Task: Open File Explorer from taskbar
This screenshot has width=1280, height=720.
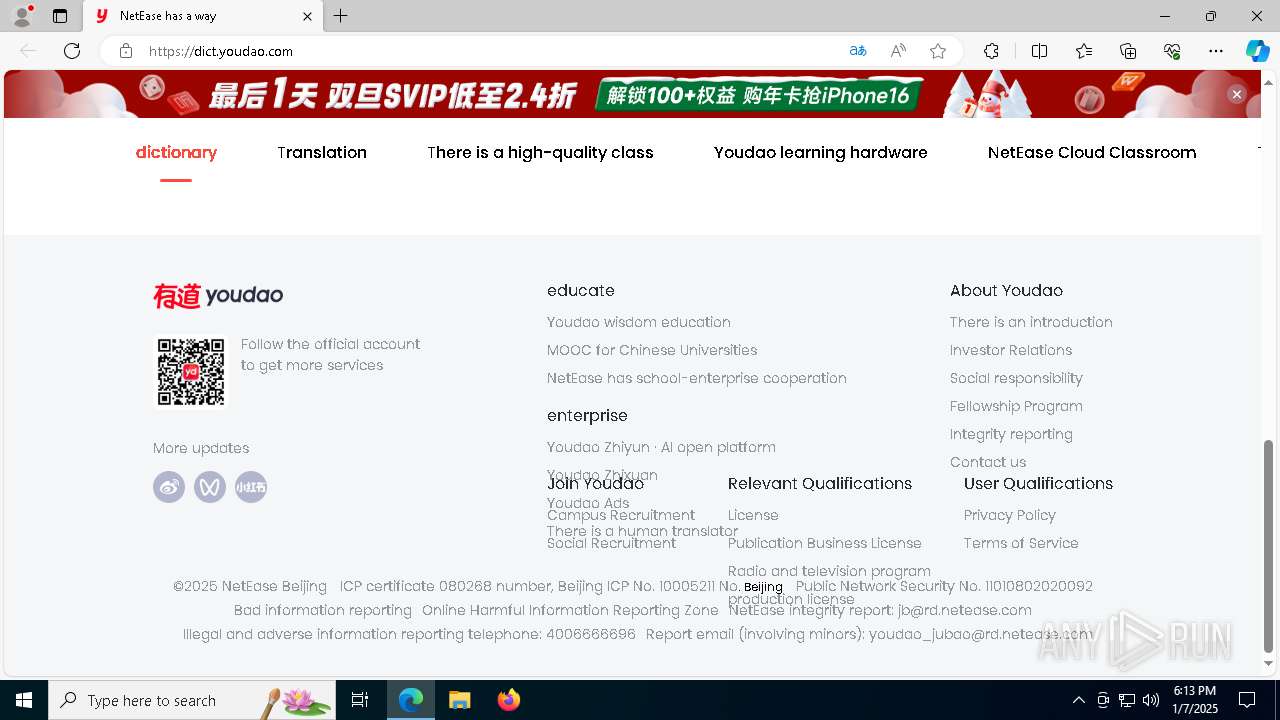Action: (459, 700)
